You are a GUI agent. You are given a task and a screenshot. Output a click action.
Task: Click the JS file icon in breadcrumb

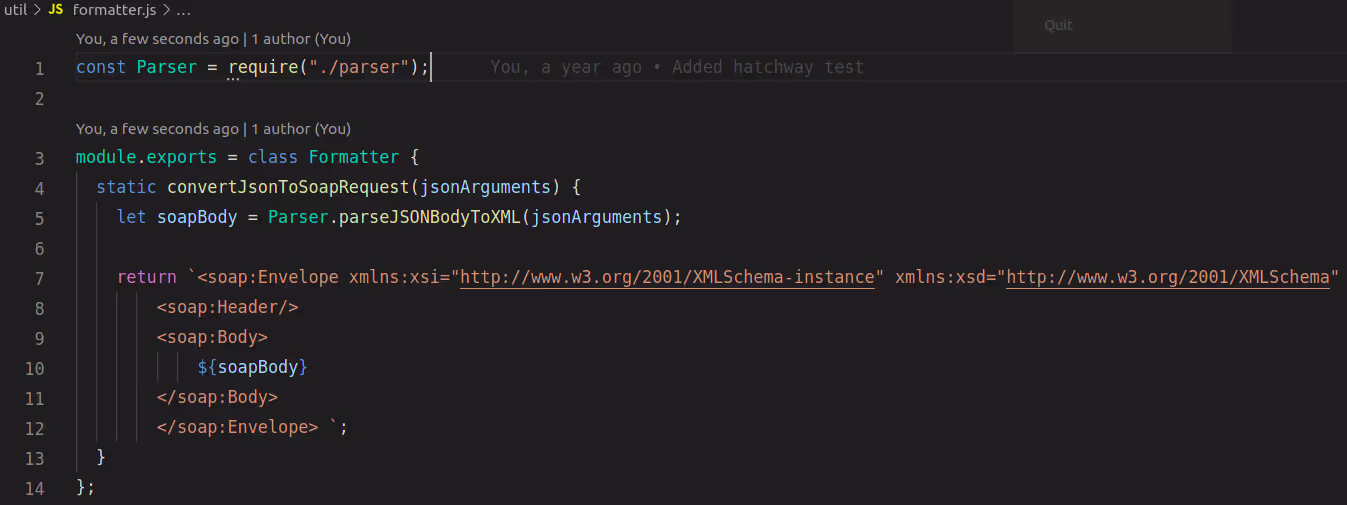tap(56, 10)
